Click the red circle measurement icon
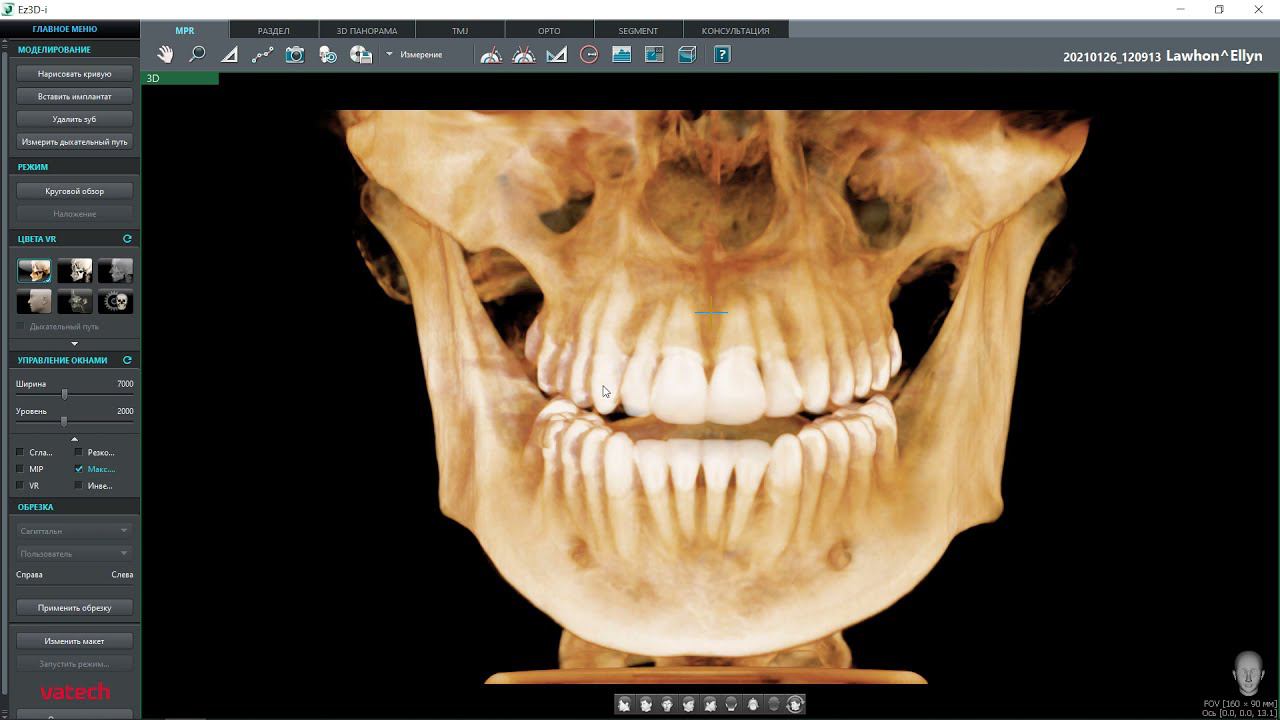Image resolution: width=1280 pixels, height=720 pixels. (x=589, y=55)
